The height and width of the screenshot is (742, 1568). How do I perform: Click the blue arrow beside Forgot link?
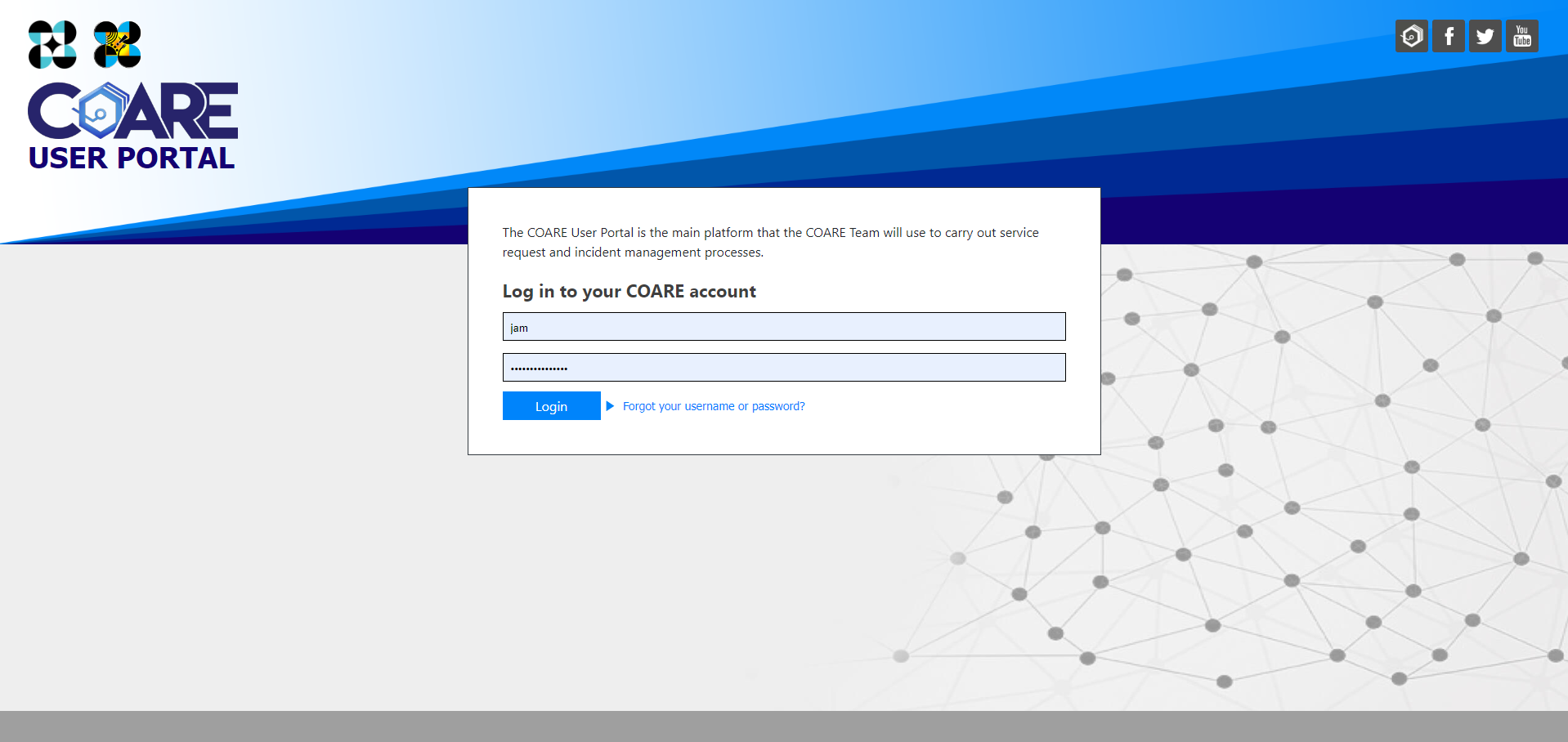tap(610, 406)
